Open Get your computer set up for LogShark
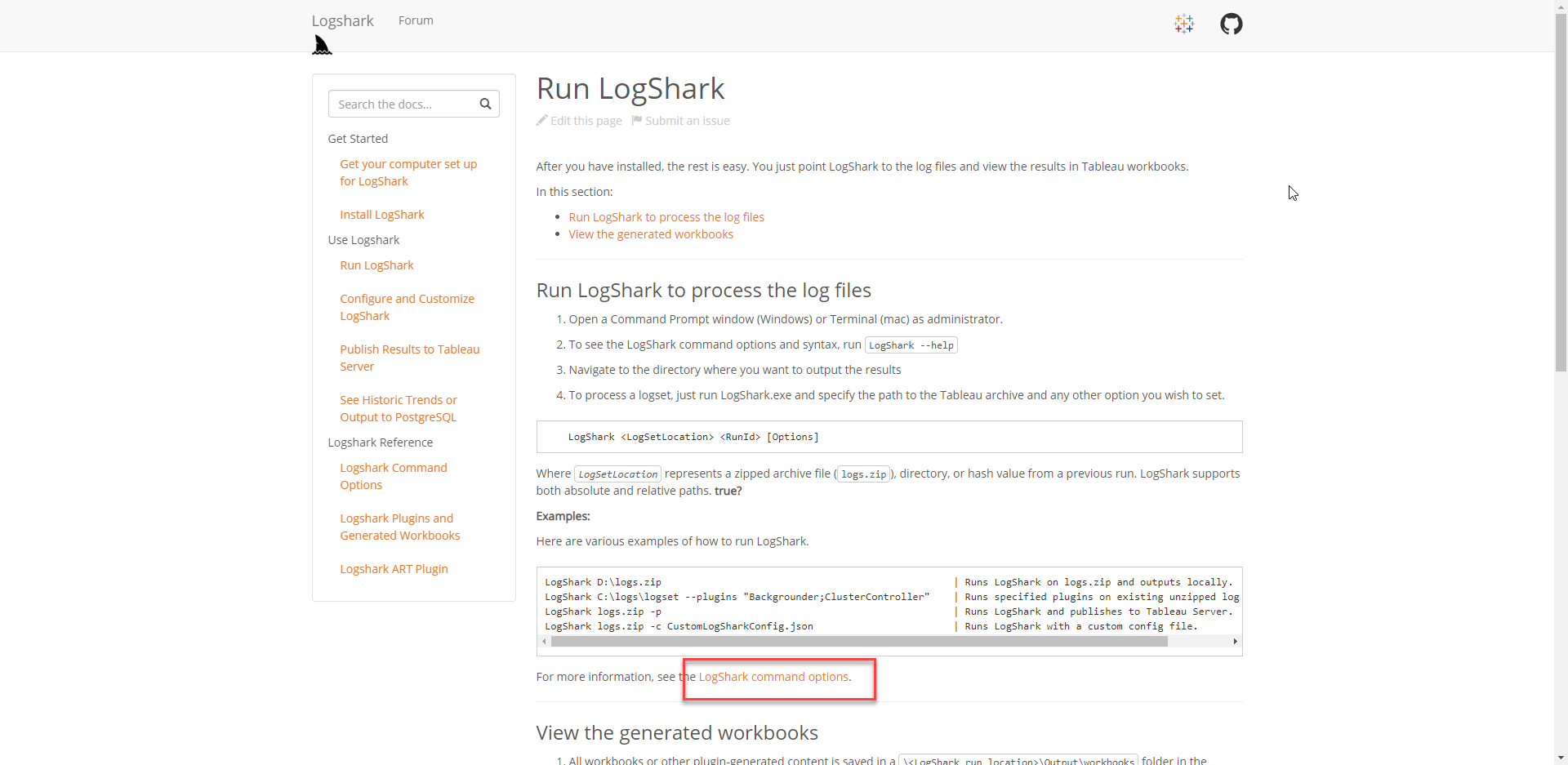This screenshot has height=765, width=1568. click(x=408, y=172)
